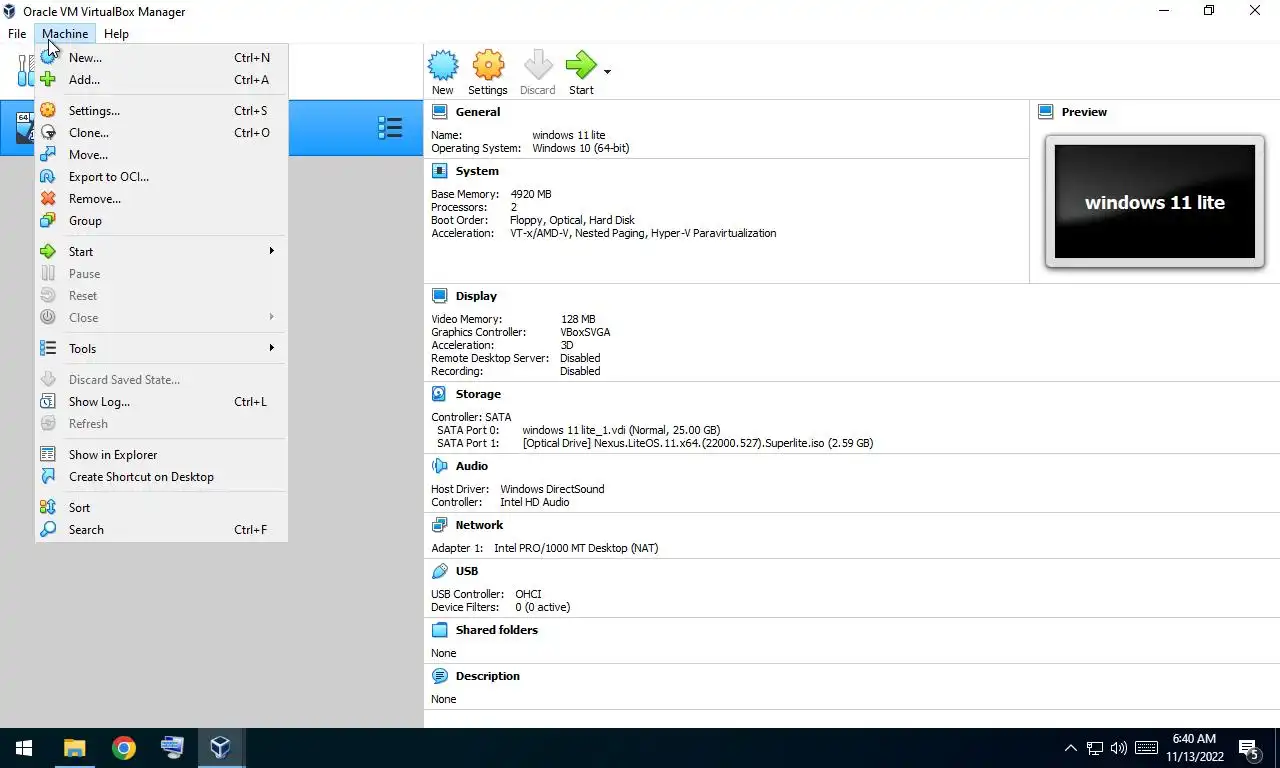
Task: Click the Display section monitor icon
Action: 439,296
